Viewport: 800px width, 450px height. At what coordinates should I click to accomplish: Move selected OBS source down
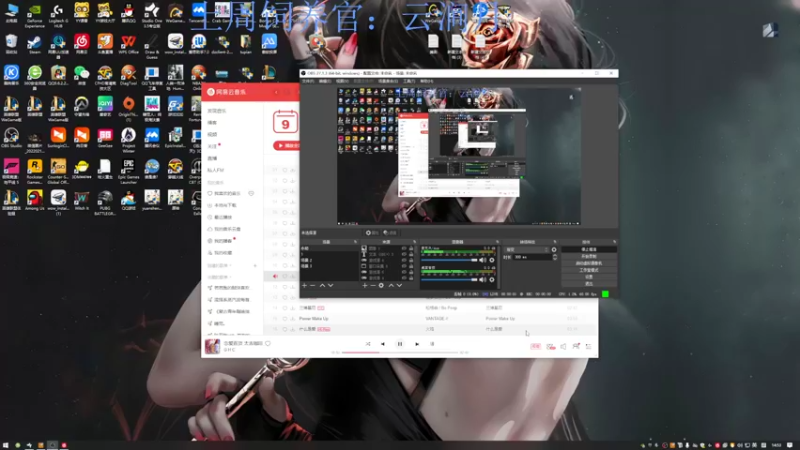399,286
